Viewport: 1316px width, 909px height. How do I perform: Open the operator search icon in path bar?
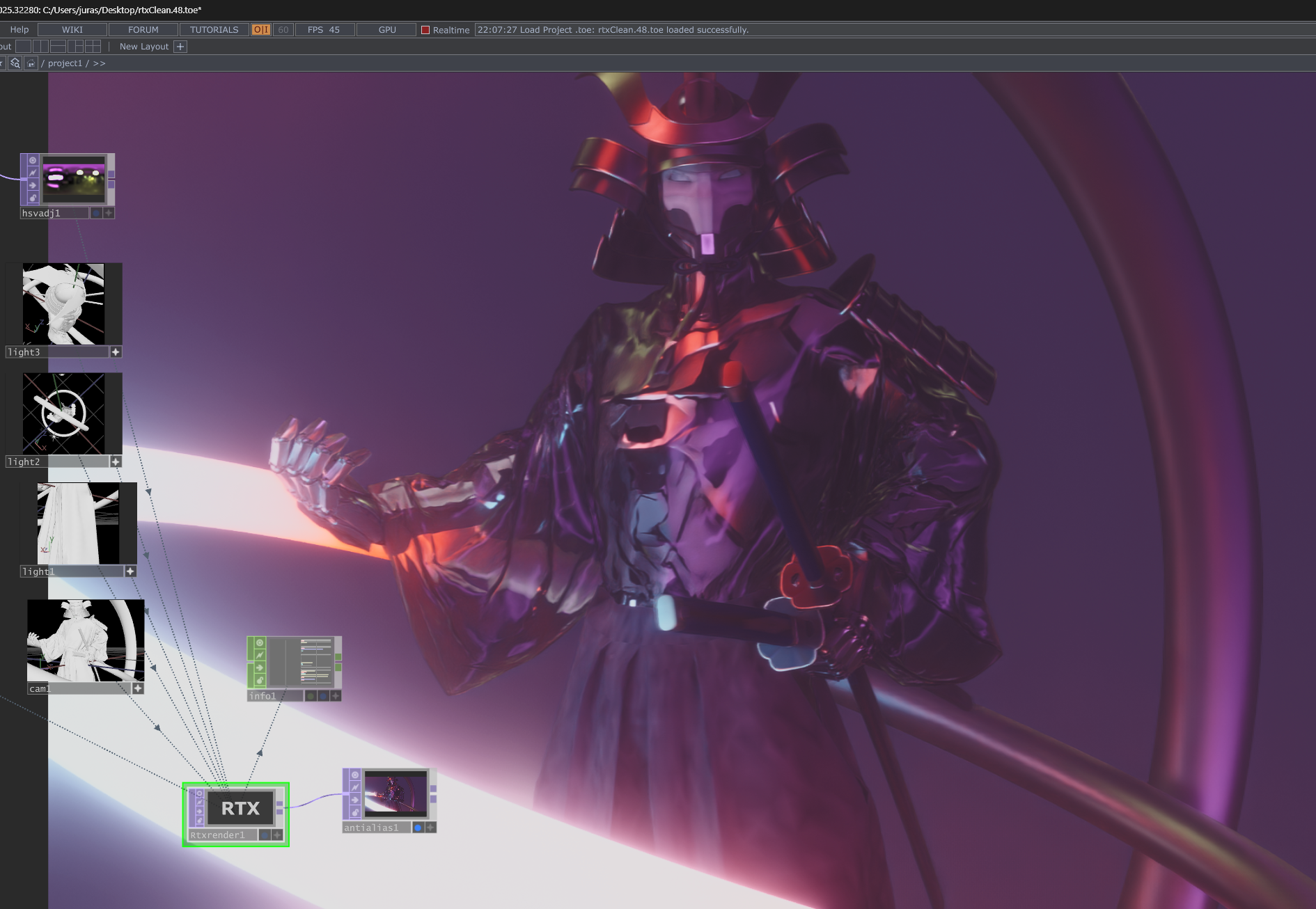[15, 63]
